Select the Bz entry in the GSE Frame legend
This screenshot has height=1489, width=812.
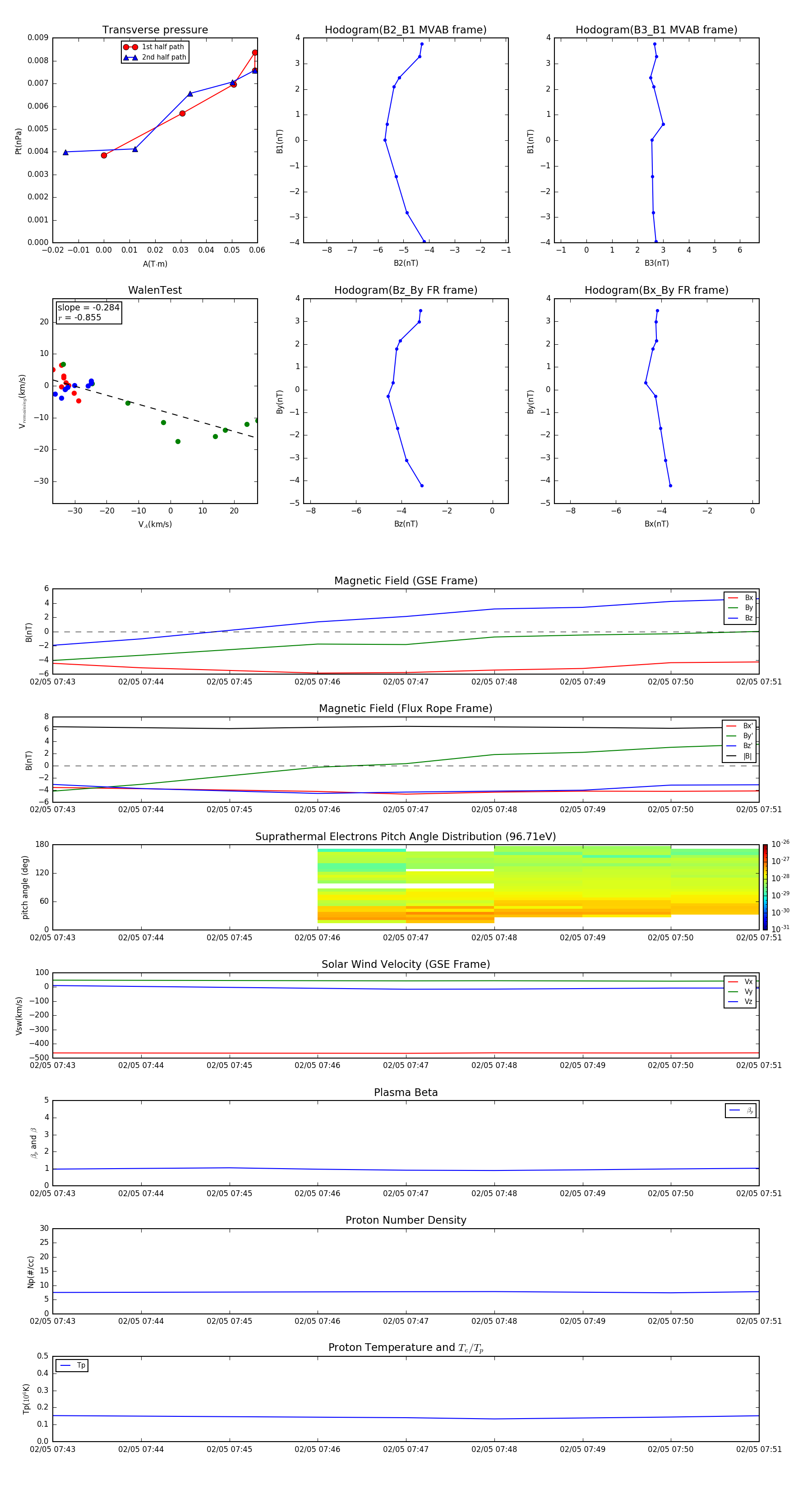(x=740, y=618)
